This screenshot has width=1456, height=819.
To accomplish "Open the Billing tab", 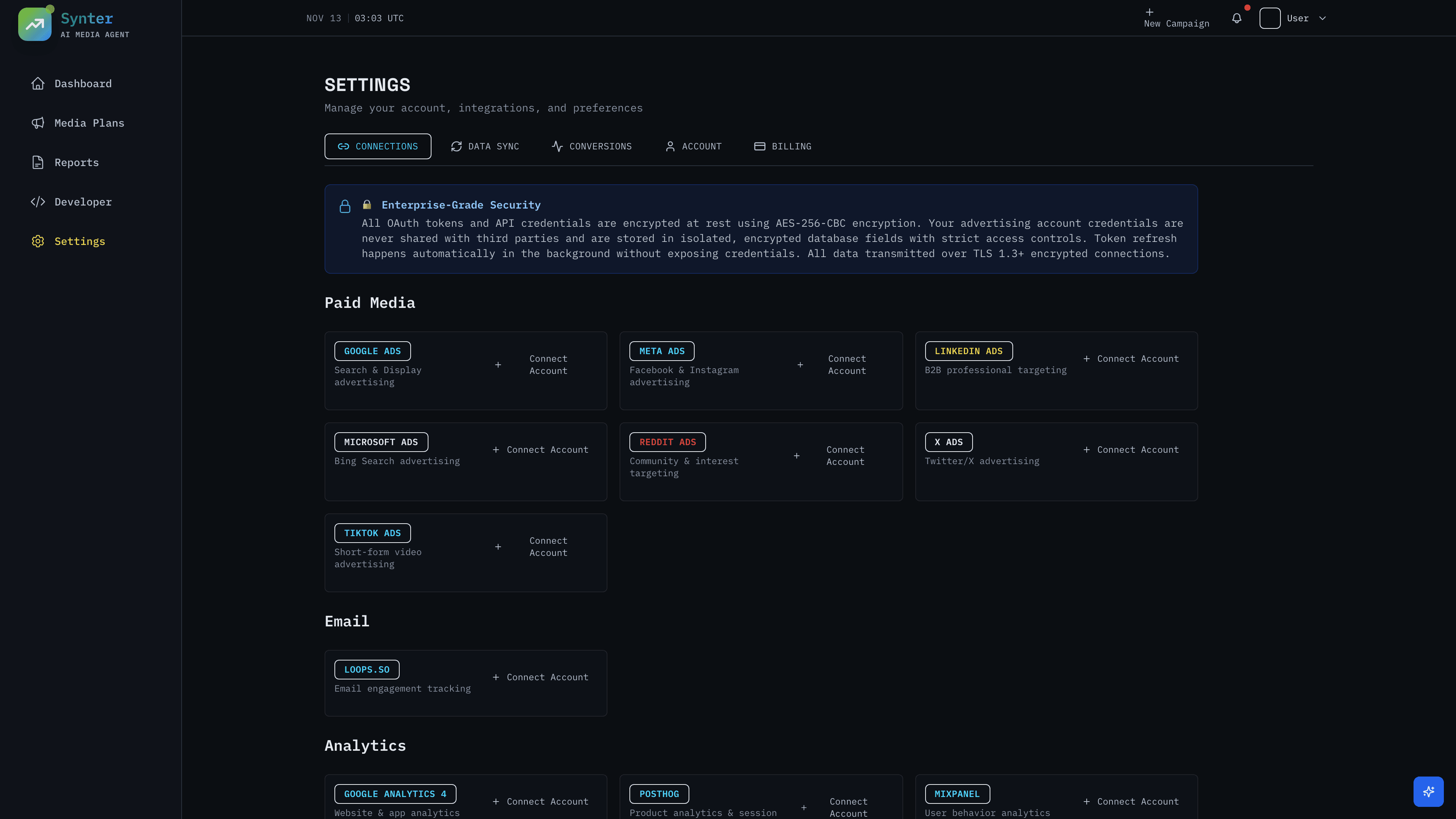I will coord(783,146).
